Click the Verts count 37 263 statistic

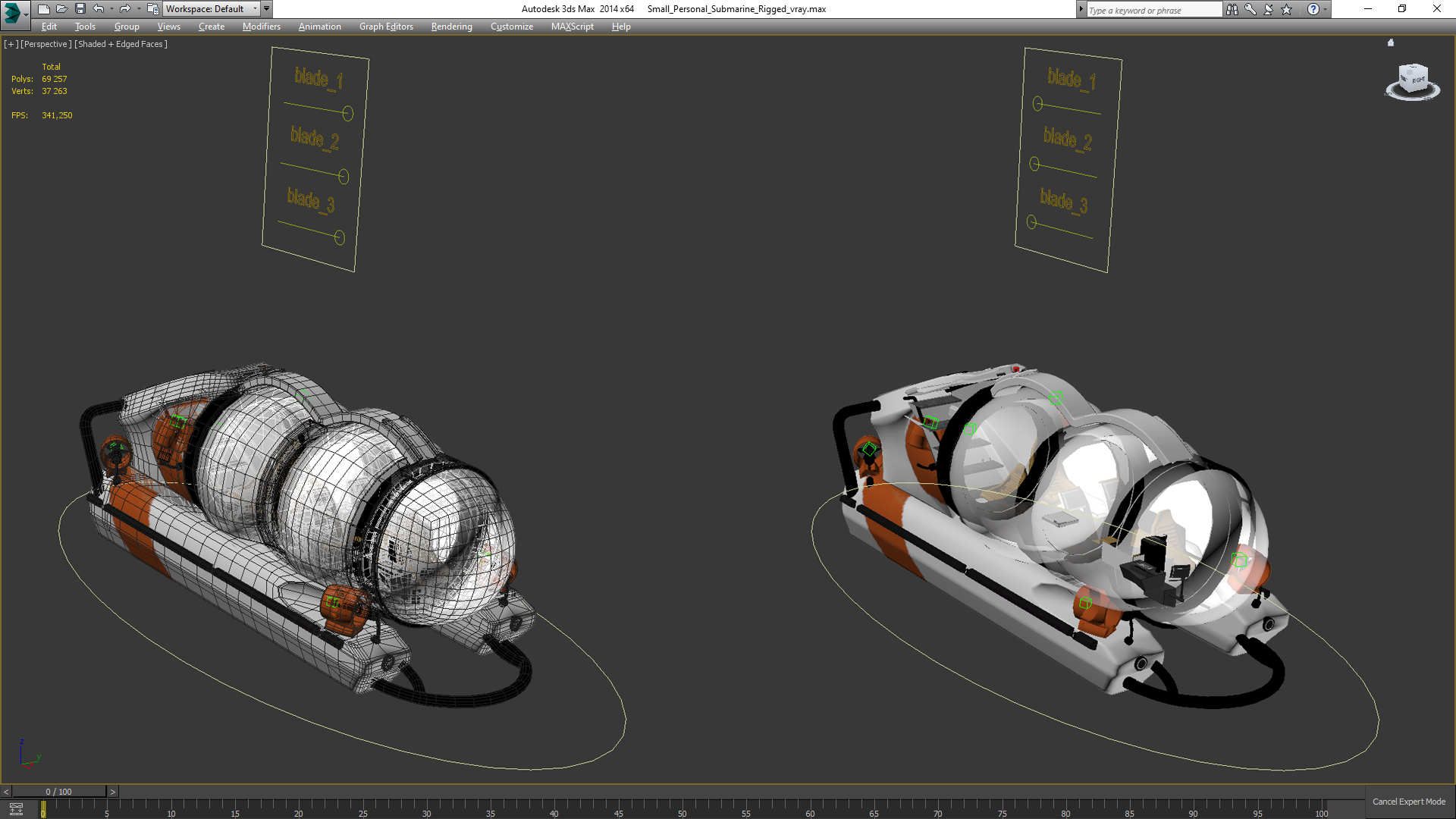coord(55,91)
